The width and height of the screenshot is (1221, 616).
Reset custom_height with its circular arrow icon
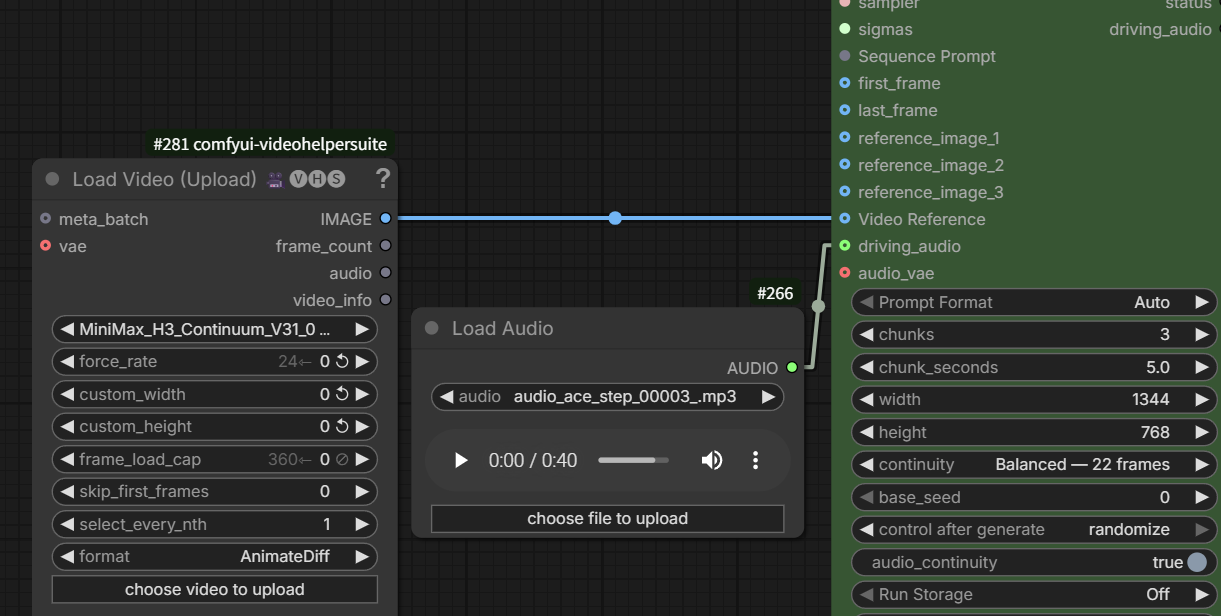point(342,426)
